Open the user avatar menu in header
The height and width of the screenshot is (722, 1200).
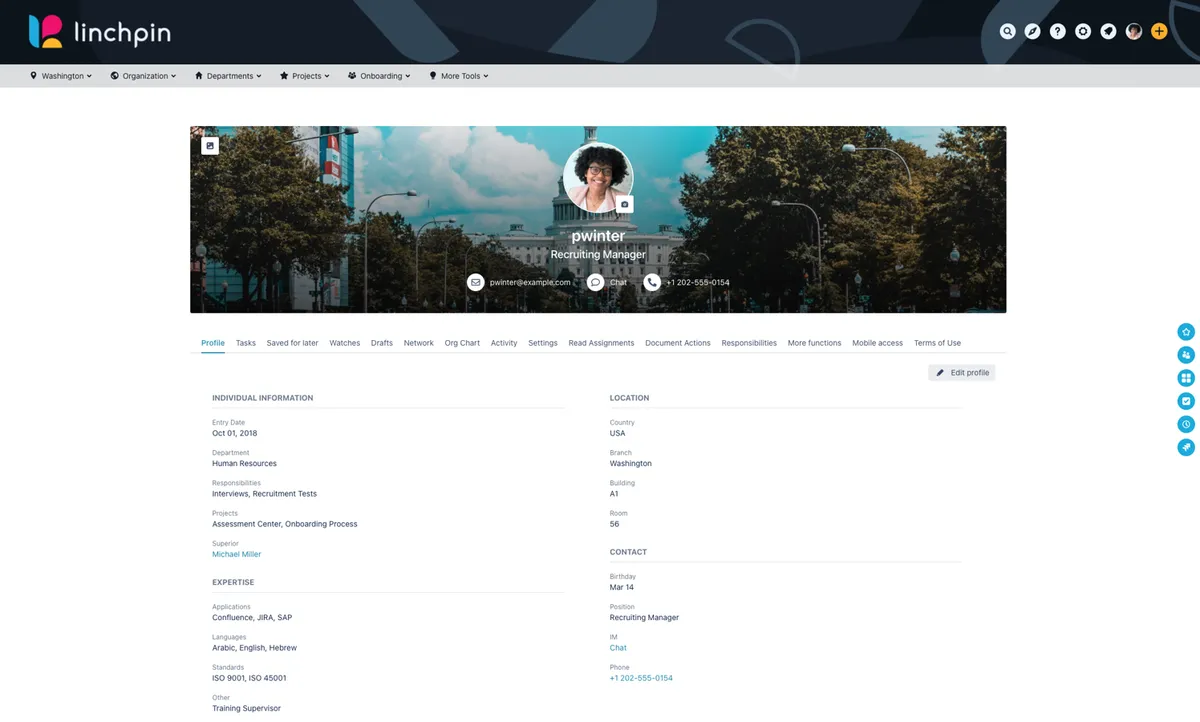tap(1134, 31)
